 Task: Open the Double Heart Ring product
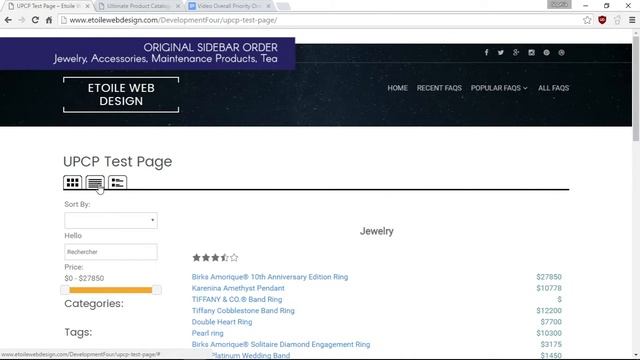click(x=222, y=322)
